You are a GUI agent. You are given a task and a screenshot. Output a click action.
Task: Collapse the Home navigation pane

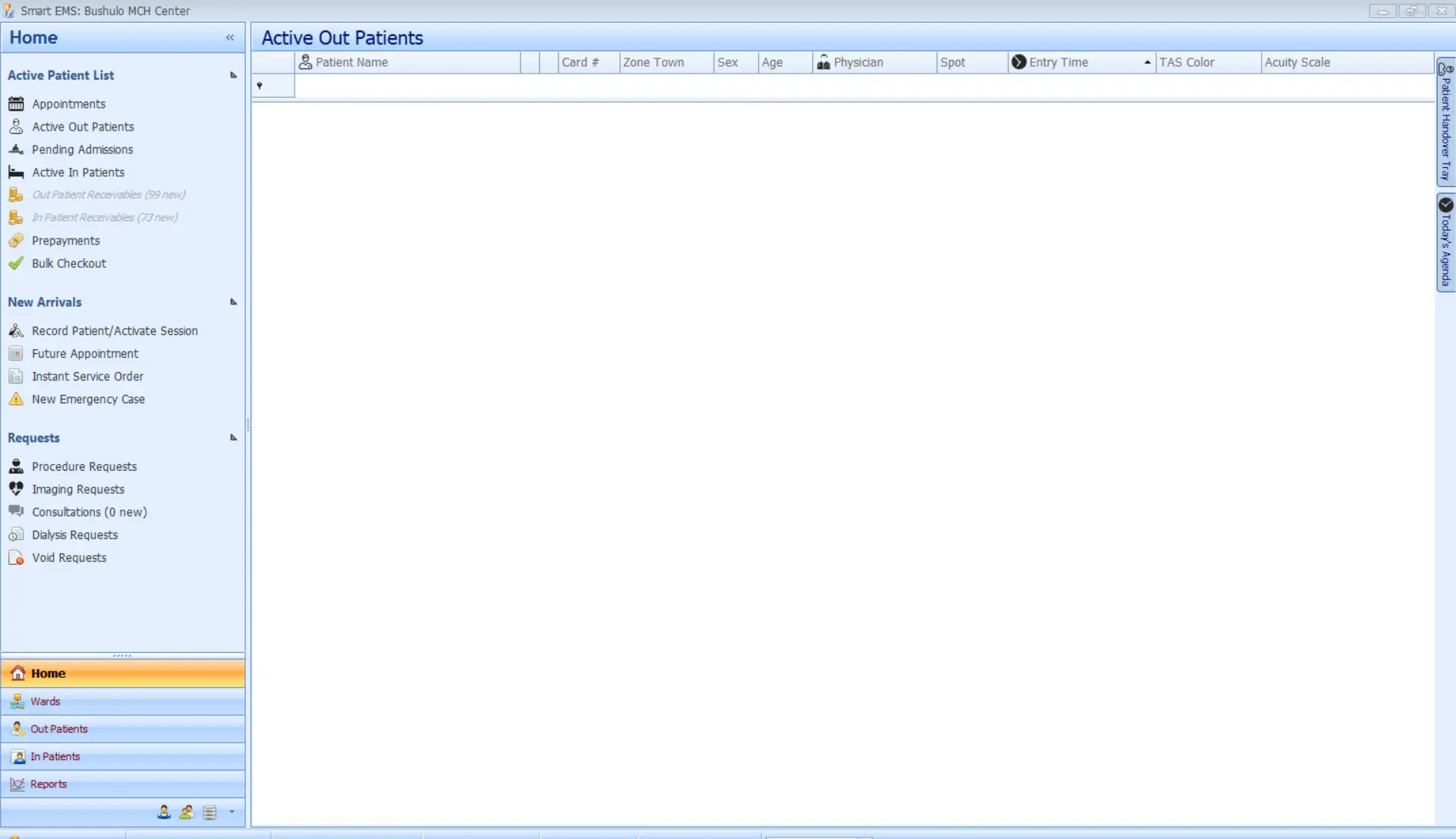230,37
